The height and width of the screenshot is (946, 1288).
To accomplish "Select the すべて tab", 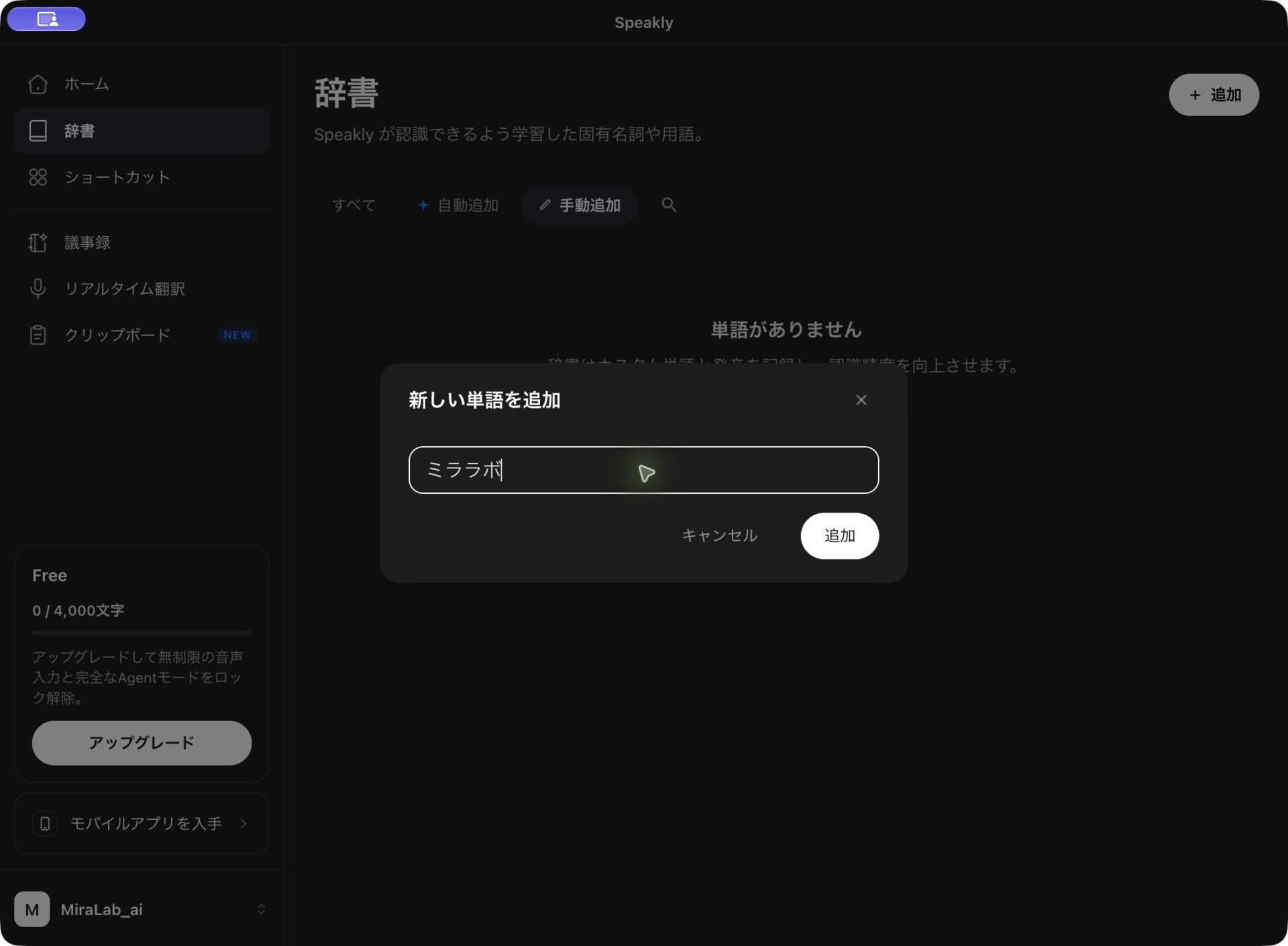I will pyautogui.click(x=354, y=205).
